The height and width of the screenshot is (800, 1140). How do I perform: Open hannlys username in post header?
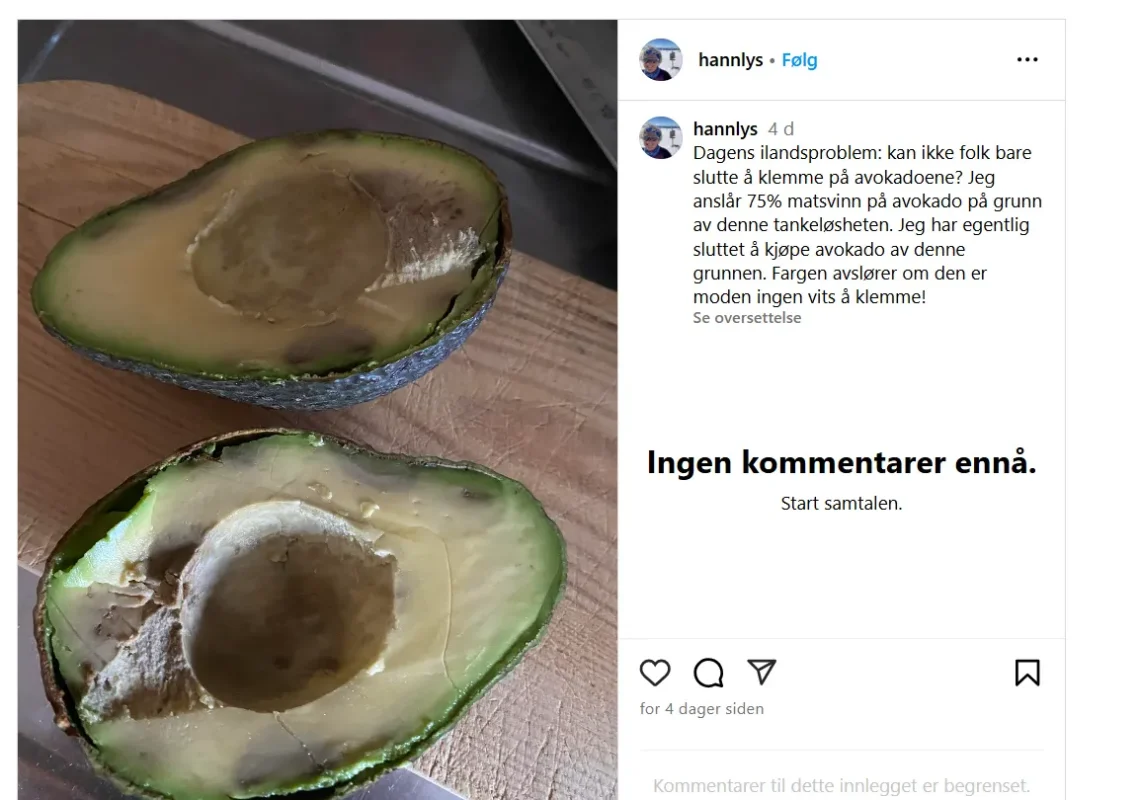[x=730, y=60]
